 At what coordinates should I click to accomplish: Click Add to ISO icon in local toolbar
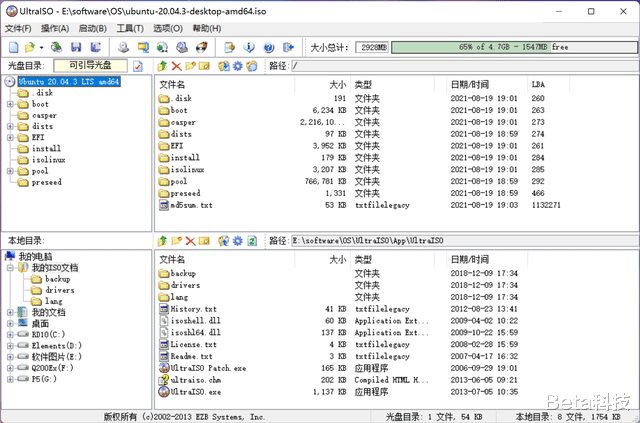(x=224, y=241)
